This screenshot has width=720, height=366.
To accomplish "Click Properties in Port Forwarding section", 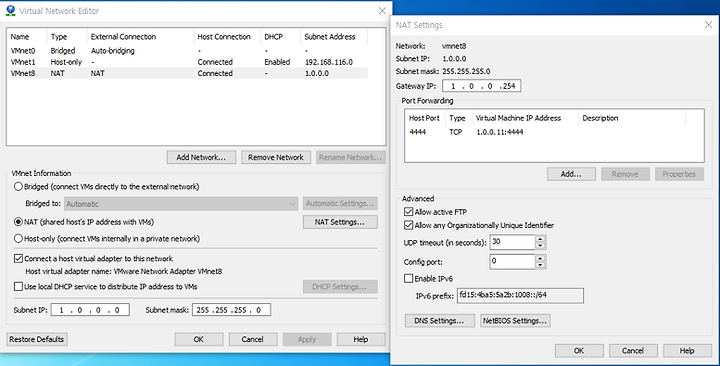I will pos(679,174).
